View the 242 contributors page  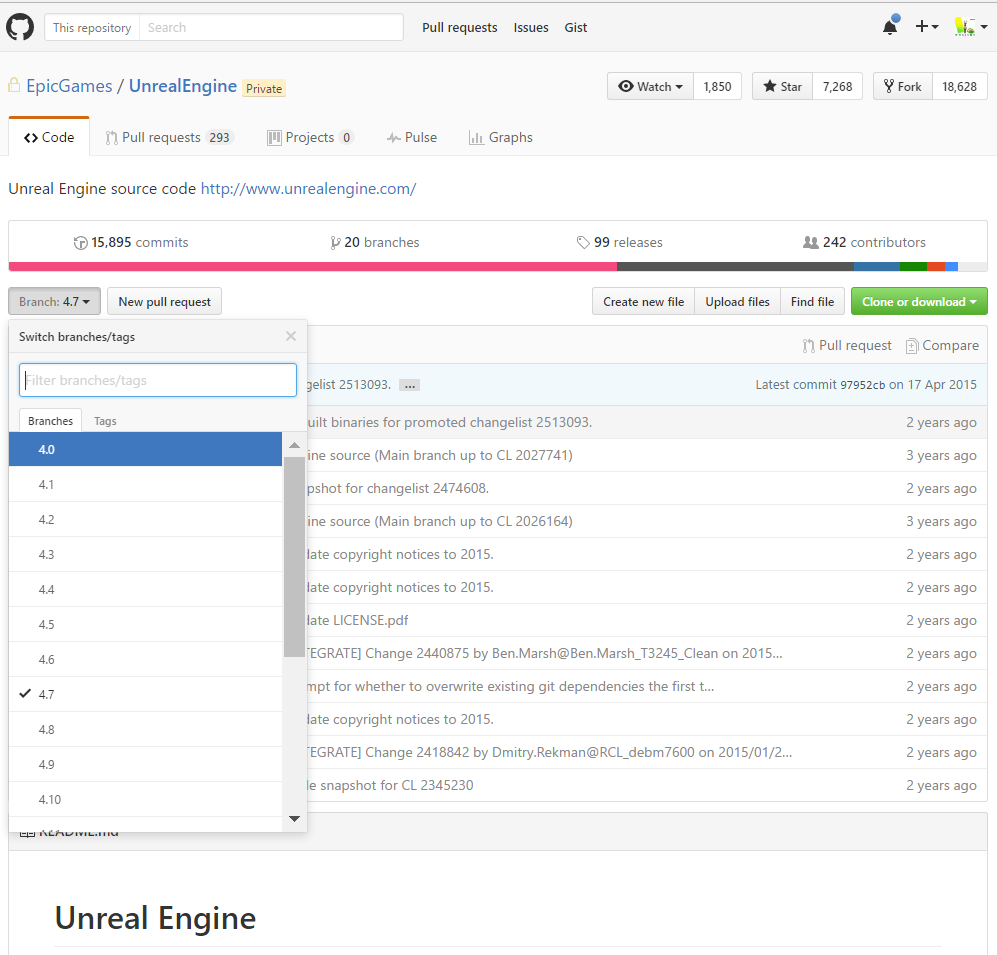(x=864, y=242)
